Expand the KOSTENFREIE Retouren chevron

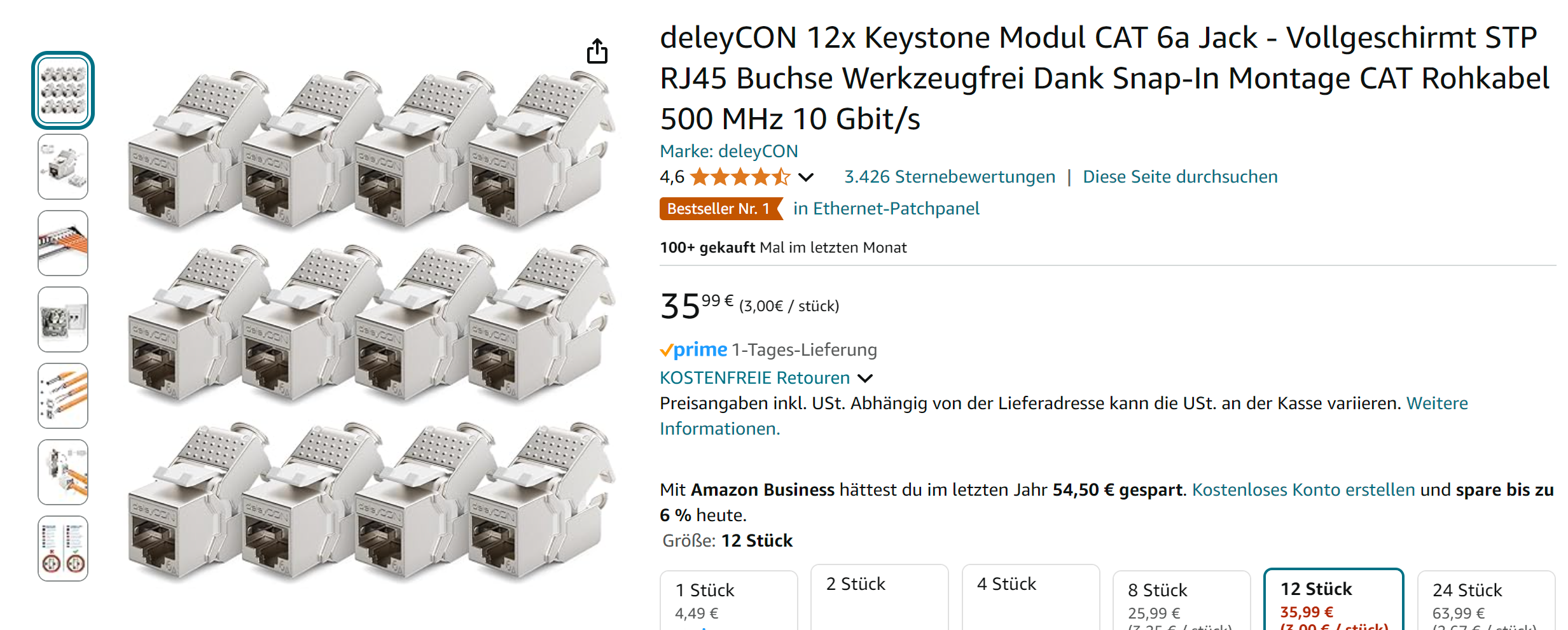coord(865,379)
